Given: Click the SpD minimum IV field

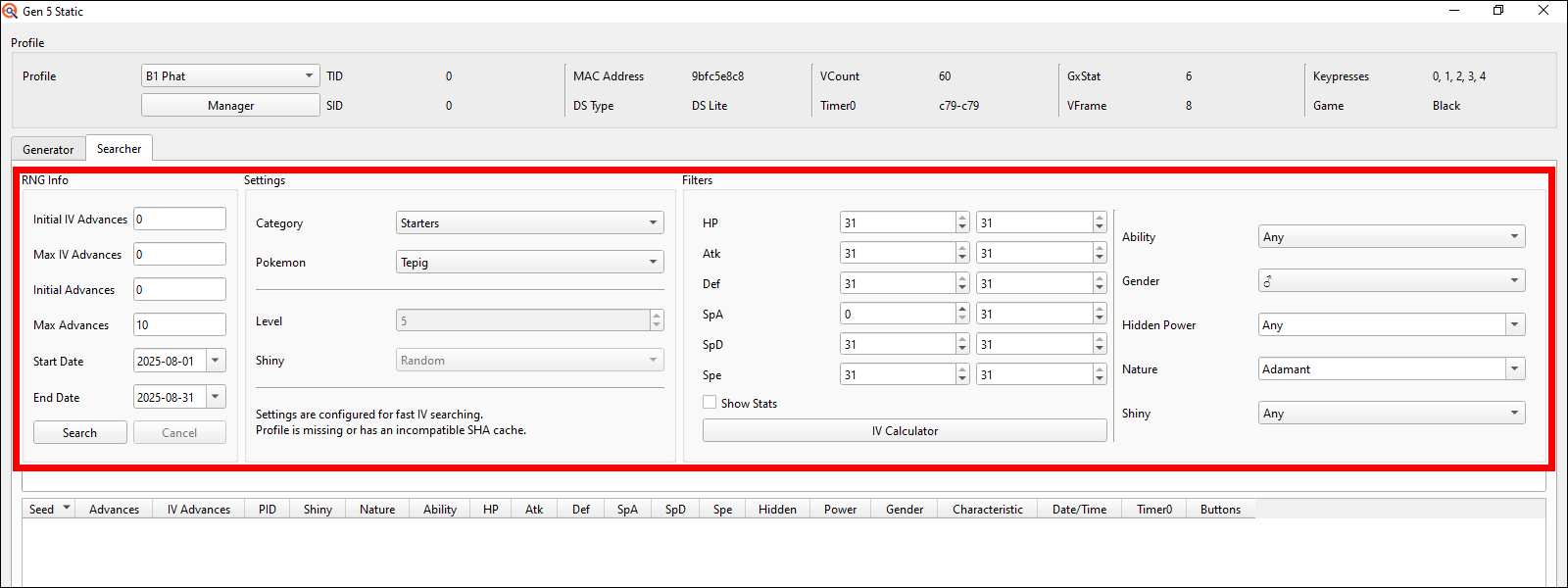Looking at the screenshot, I should pos(898,344).
